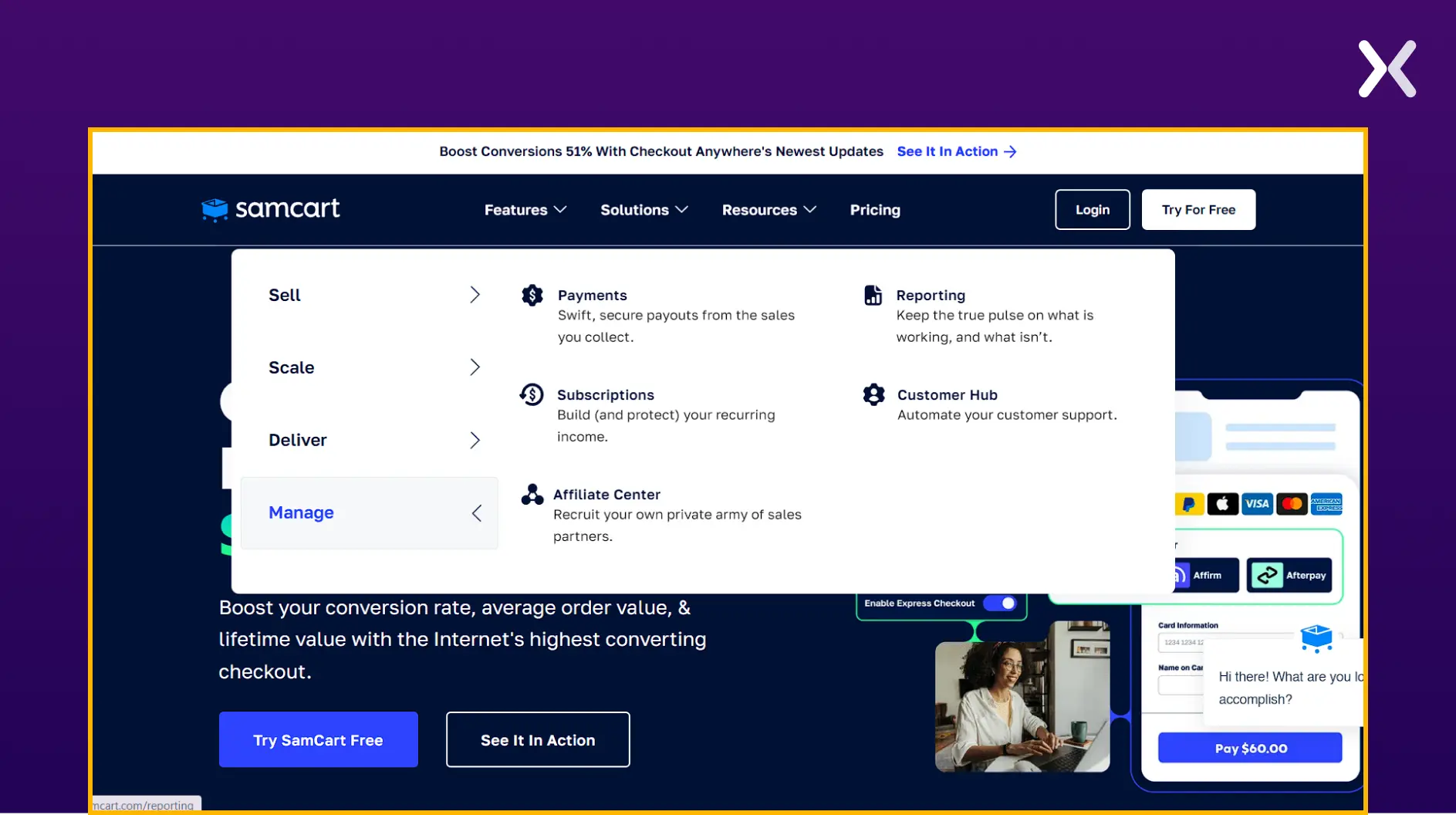Click the Login button
Screen dimensions: 1456x815
tap(1092, 209)
